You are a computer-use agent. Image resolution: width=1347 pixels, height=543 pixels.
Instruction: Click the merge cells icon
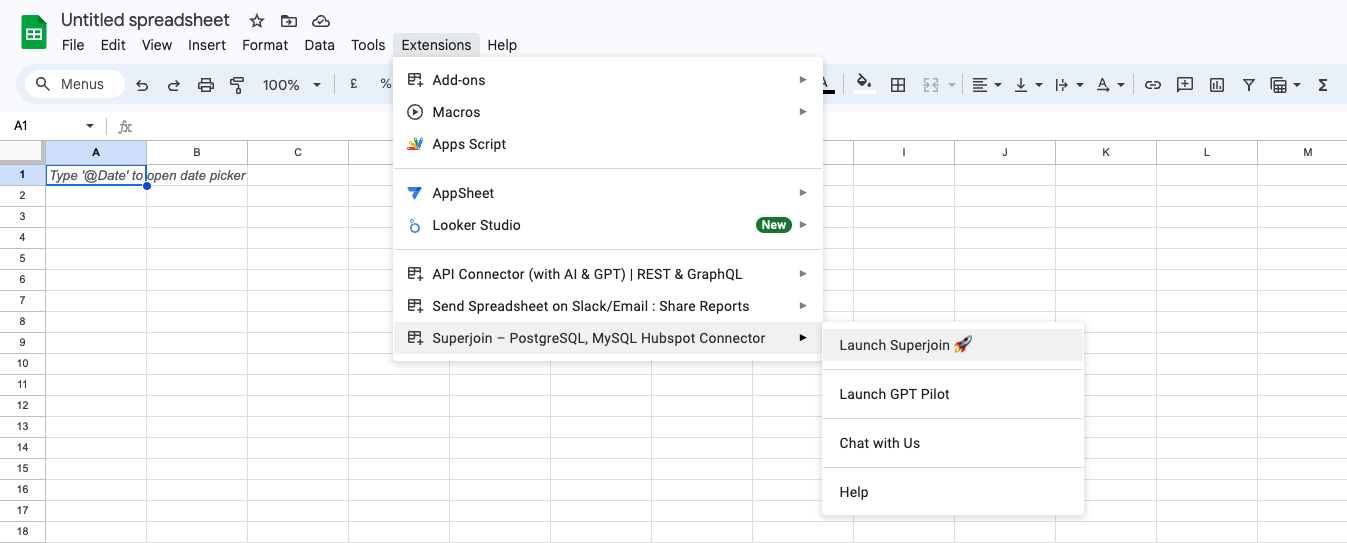tap(932, 85)
